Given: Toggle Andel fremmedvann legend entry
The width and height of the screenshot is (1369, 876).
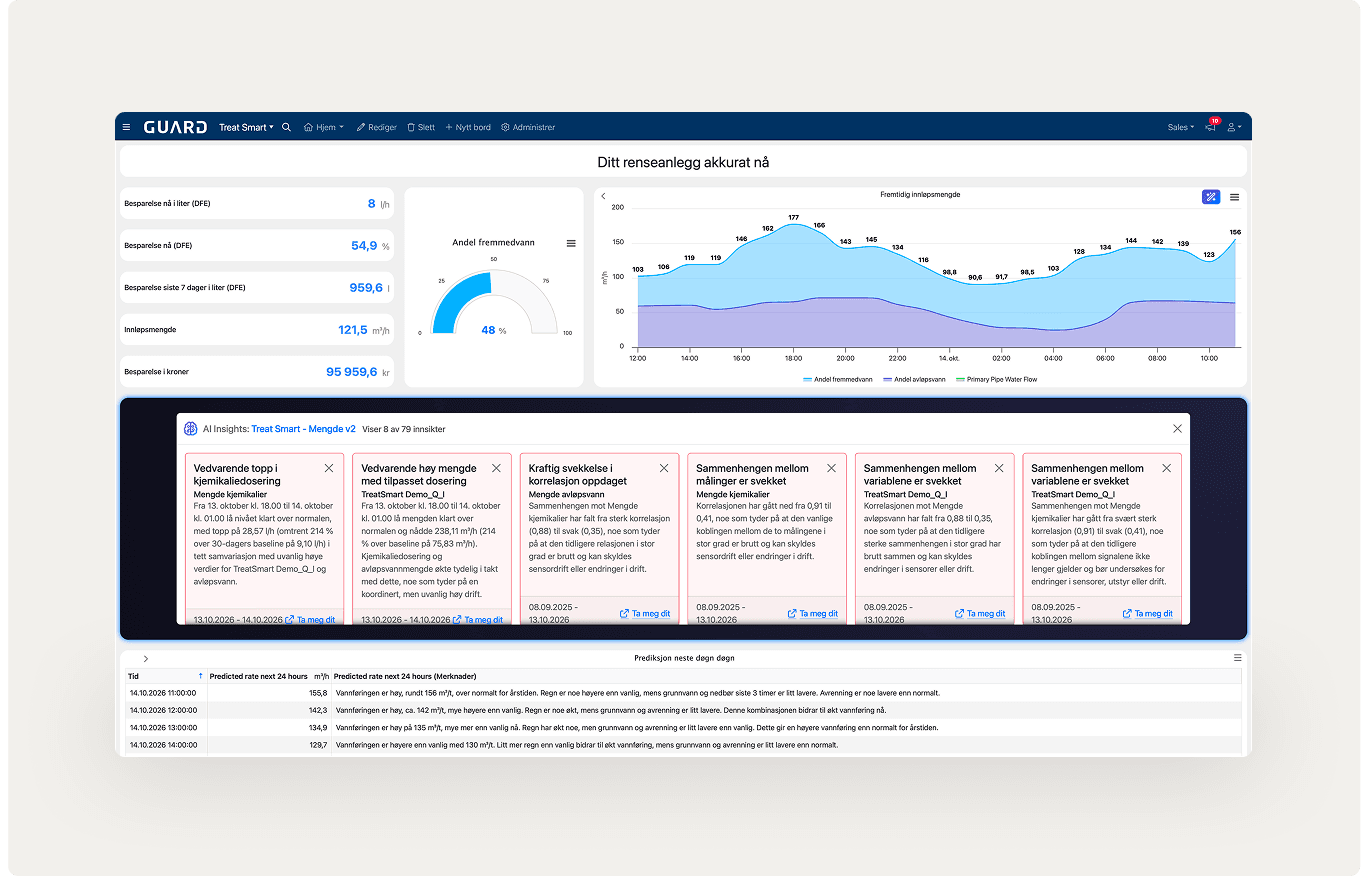Looking at the screenshot, I should coord(837,379).
